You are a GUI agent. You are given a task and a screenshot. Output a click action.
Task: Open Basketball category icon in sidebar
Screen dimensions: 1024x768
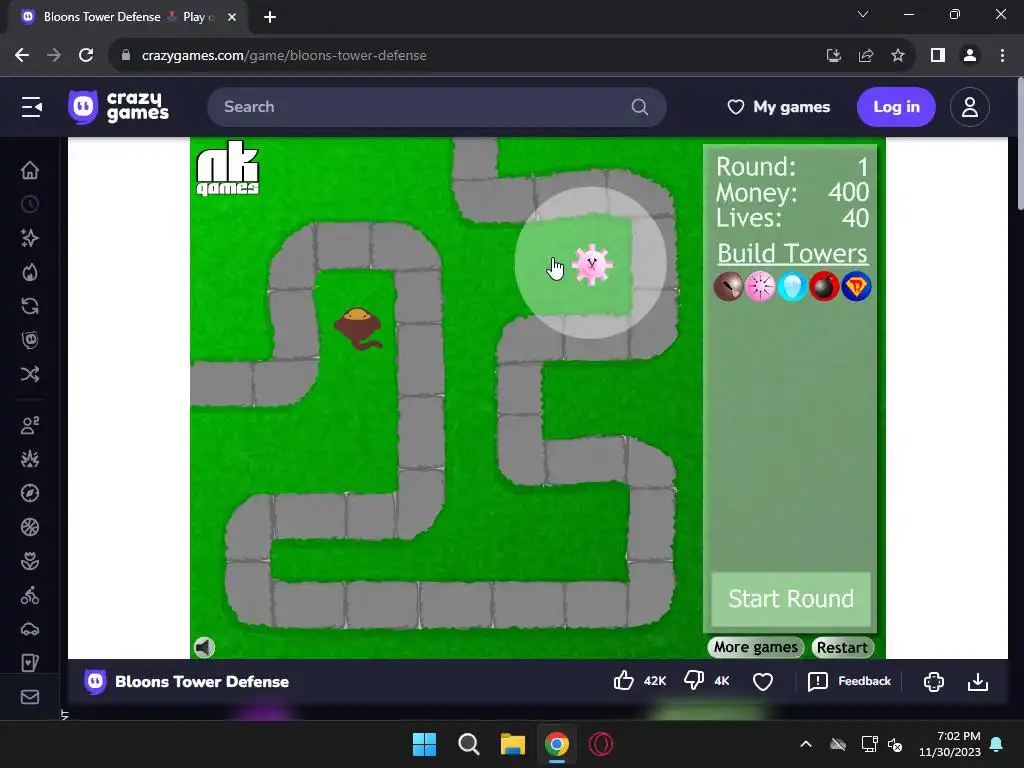coord(30,527)
